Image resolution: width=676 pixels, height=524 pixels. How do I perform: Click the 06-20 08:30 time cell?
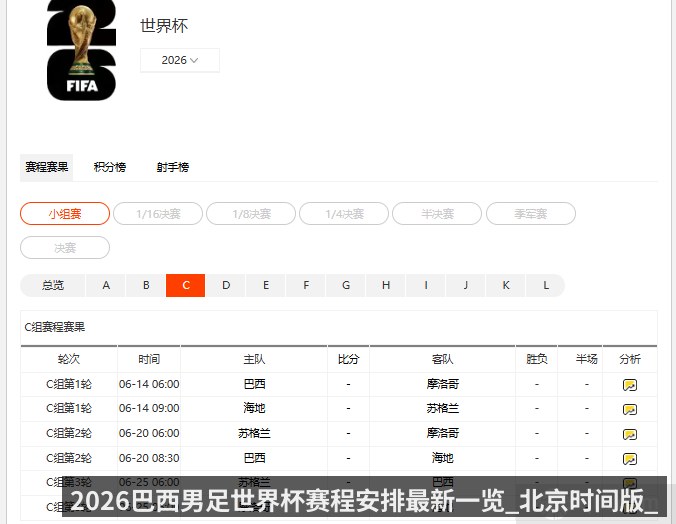pos(149,458)
